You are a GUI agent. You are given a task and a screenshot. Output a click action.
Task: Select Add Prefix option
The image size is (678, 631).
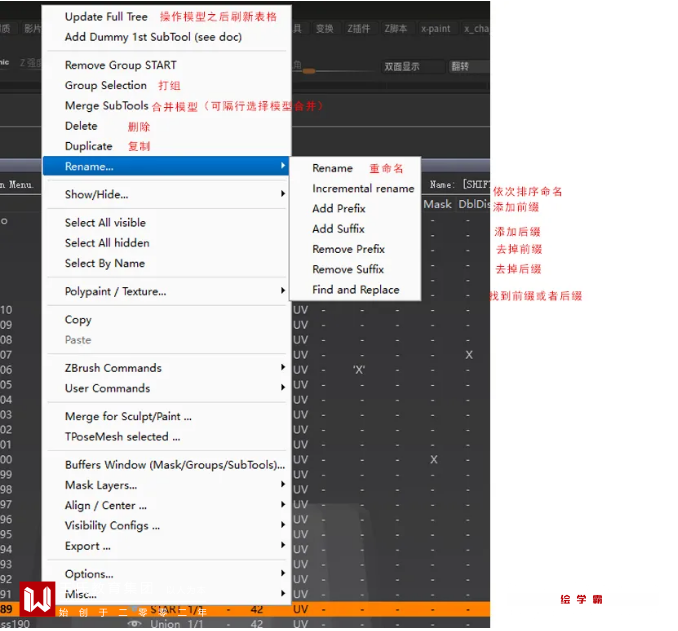click(x=339, y=209)
